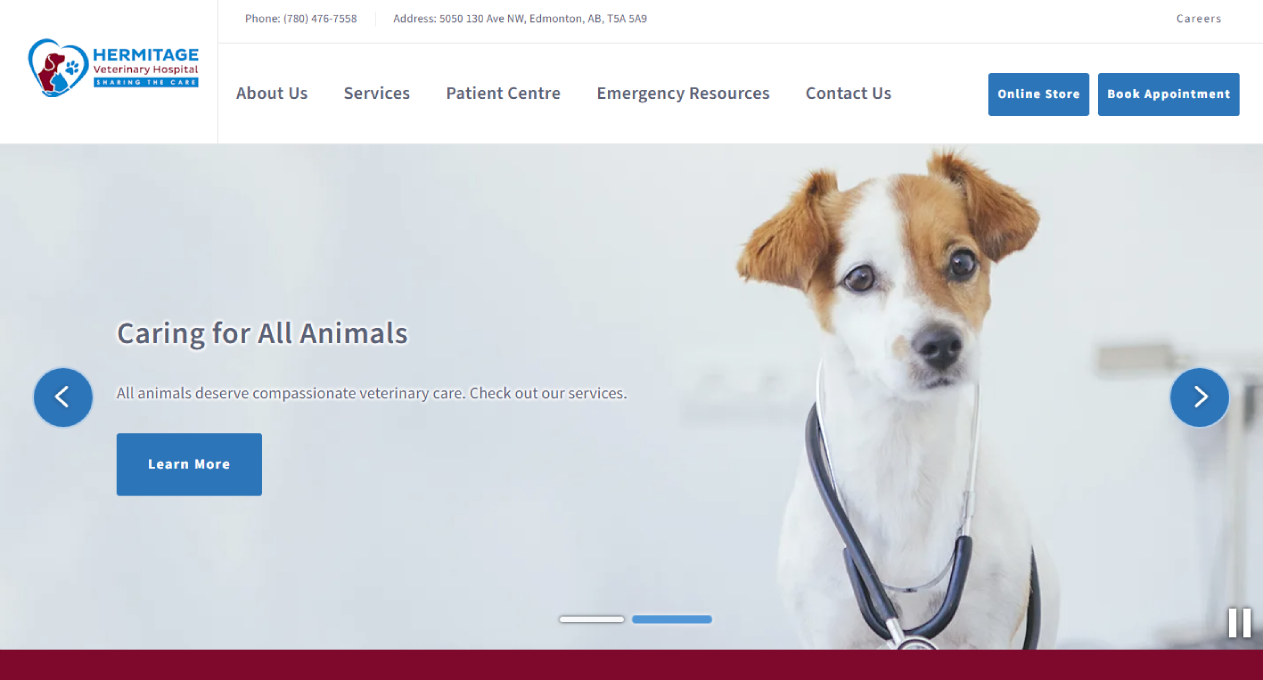Open the Careers link
This screenshot has width=1263, height=680.
(x=1198, y=19)
